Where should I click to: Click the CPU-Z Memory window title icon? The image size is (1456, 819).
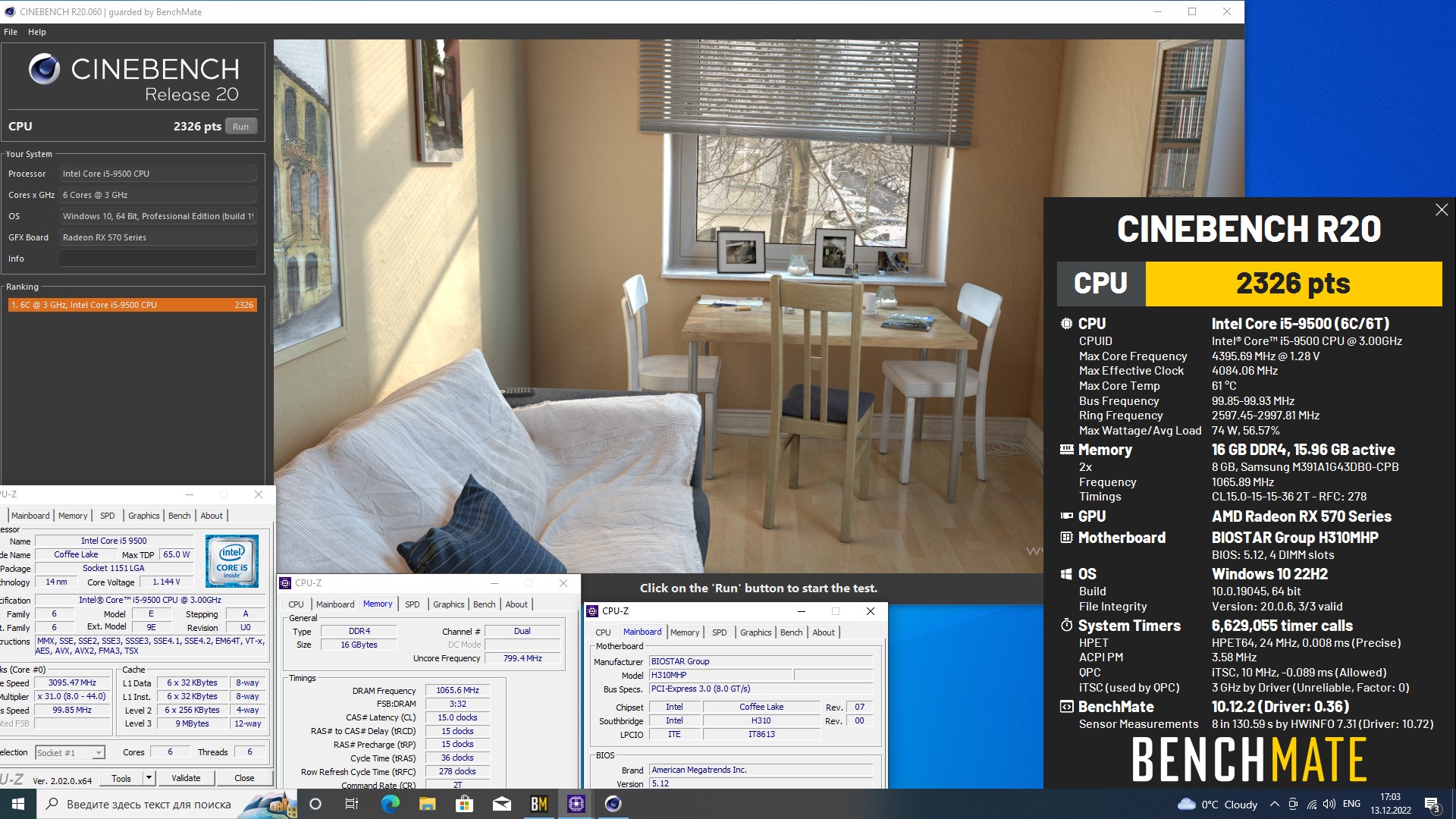285,583
